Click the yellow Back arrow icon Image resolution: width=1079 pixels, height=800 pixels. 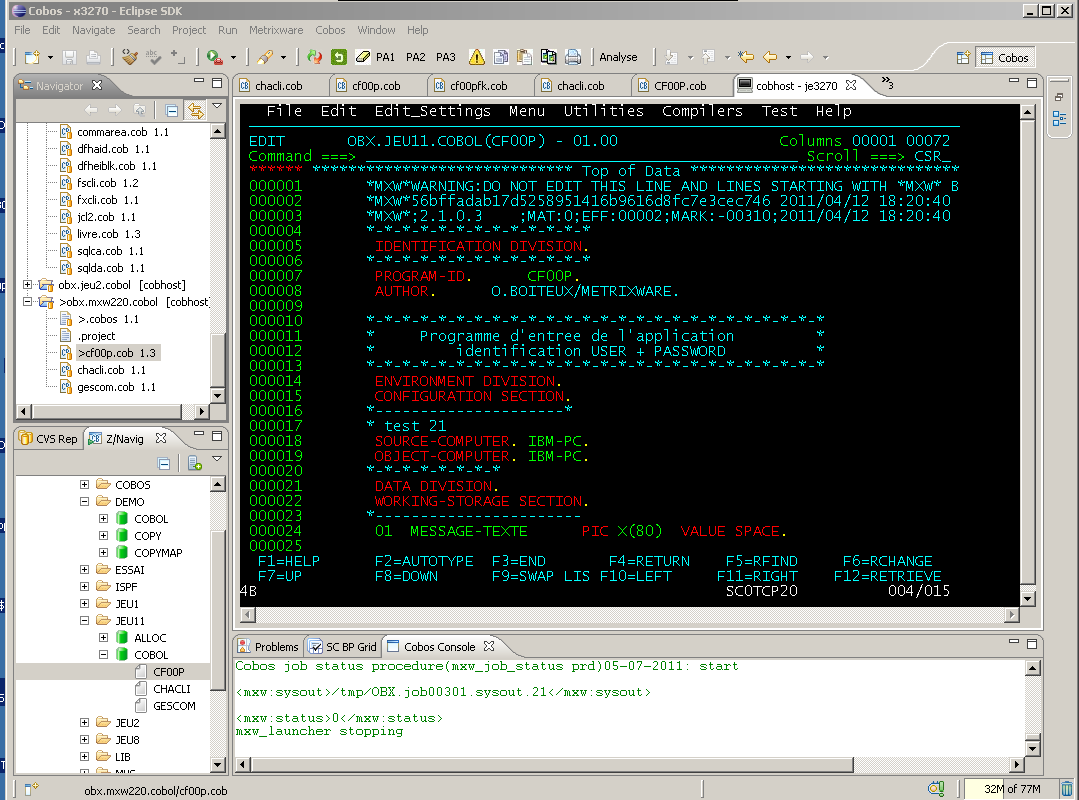pos(770,57)
